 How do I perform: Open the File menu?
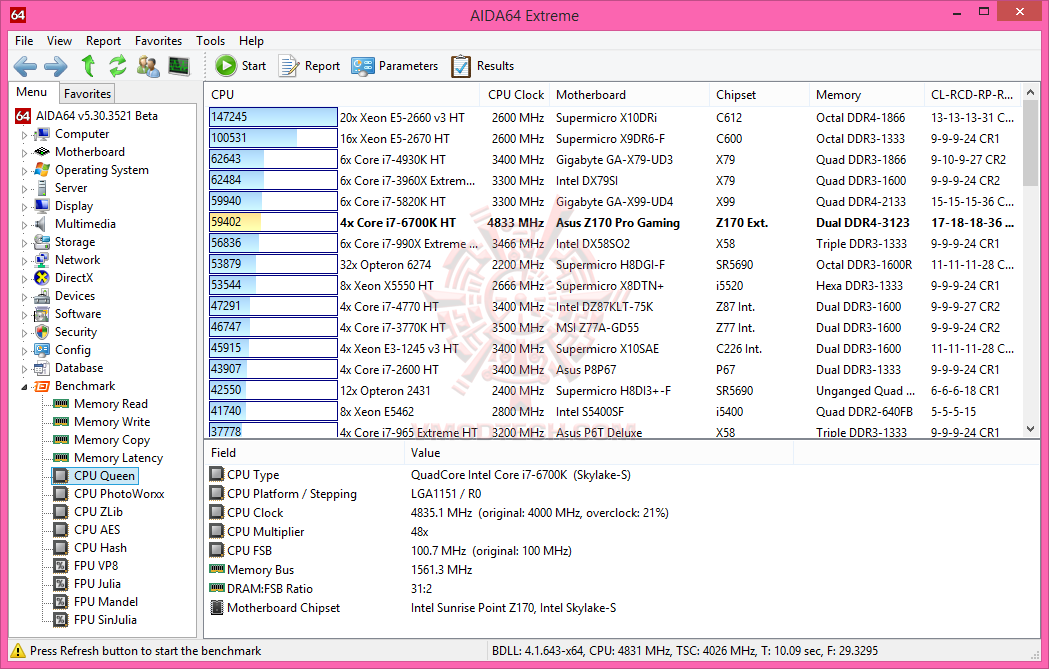(24, 41)
